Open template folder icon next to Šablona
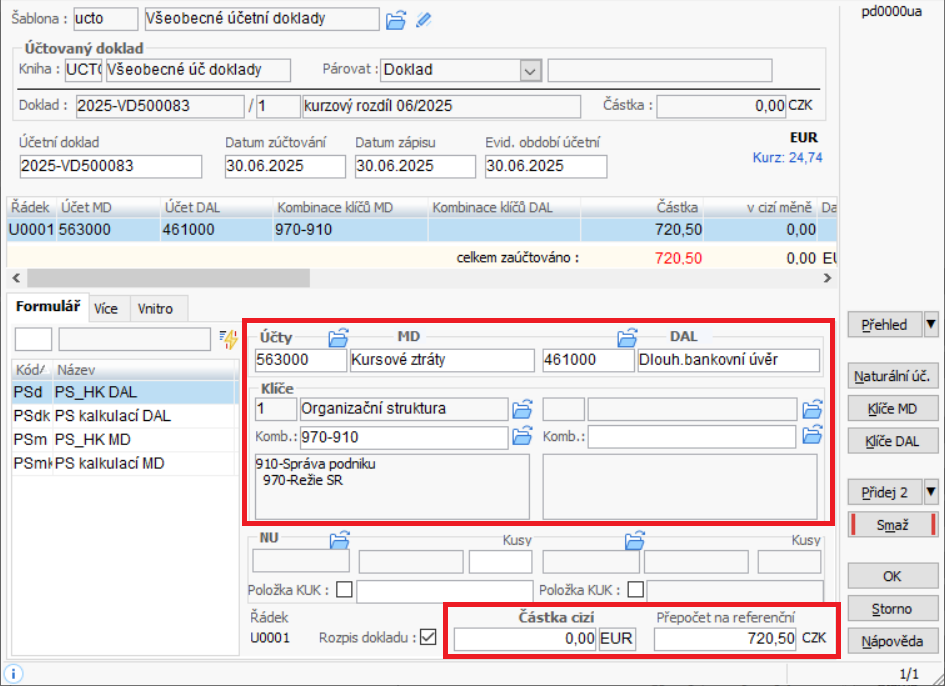Screen dimensions: 945x687 click(397, 19)
